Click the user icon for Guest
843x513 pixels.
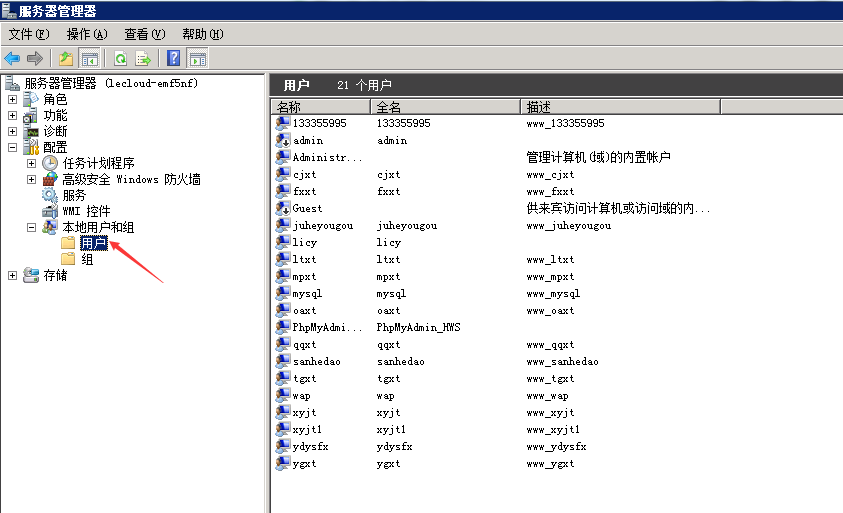pyautogui.click(x=283, y=208)
